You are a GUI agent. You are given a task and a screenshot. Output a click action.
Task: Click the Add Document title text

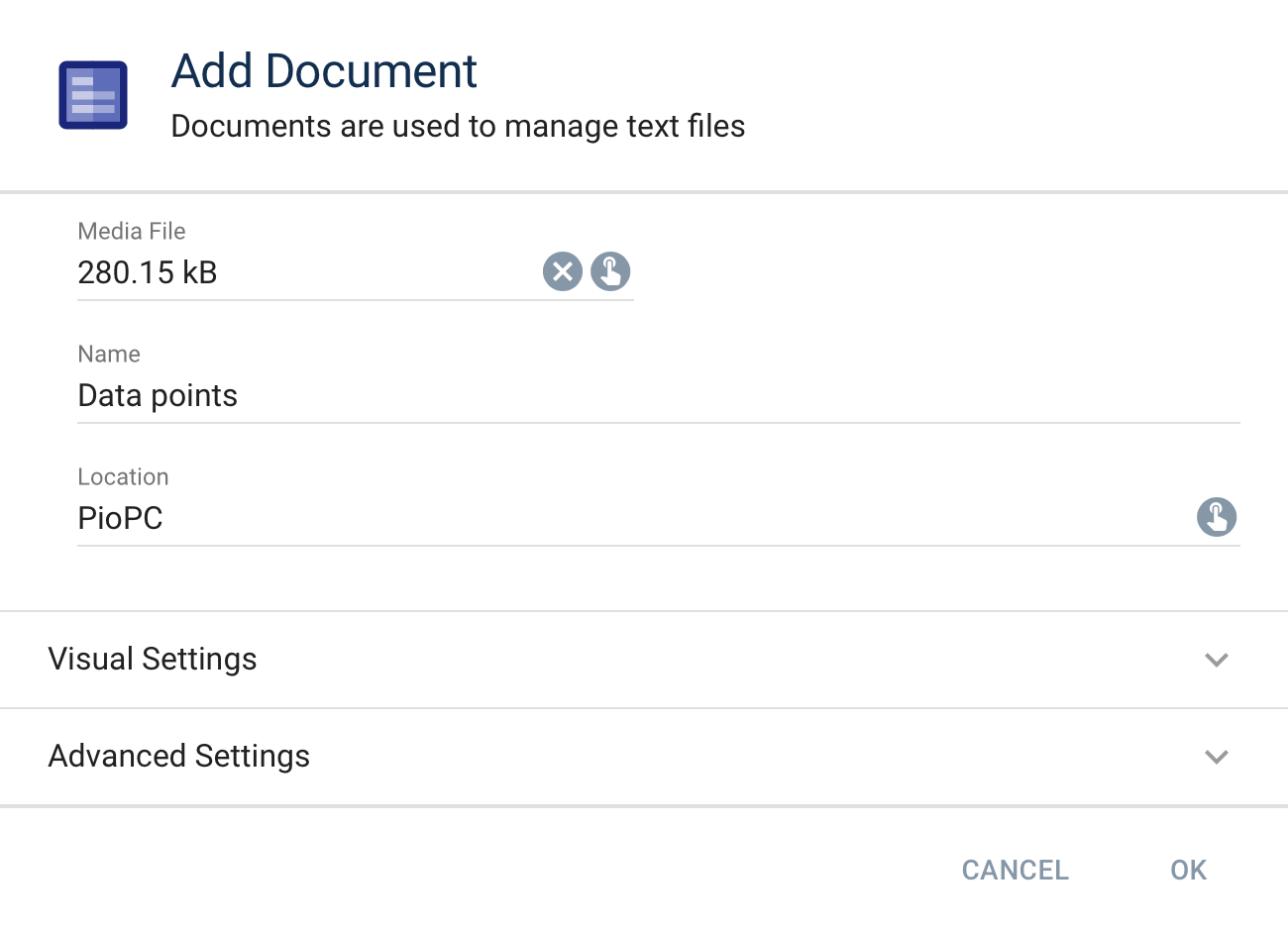pos(324,70)
